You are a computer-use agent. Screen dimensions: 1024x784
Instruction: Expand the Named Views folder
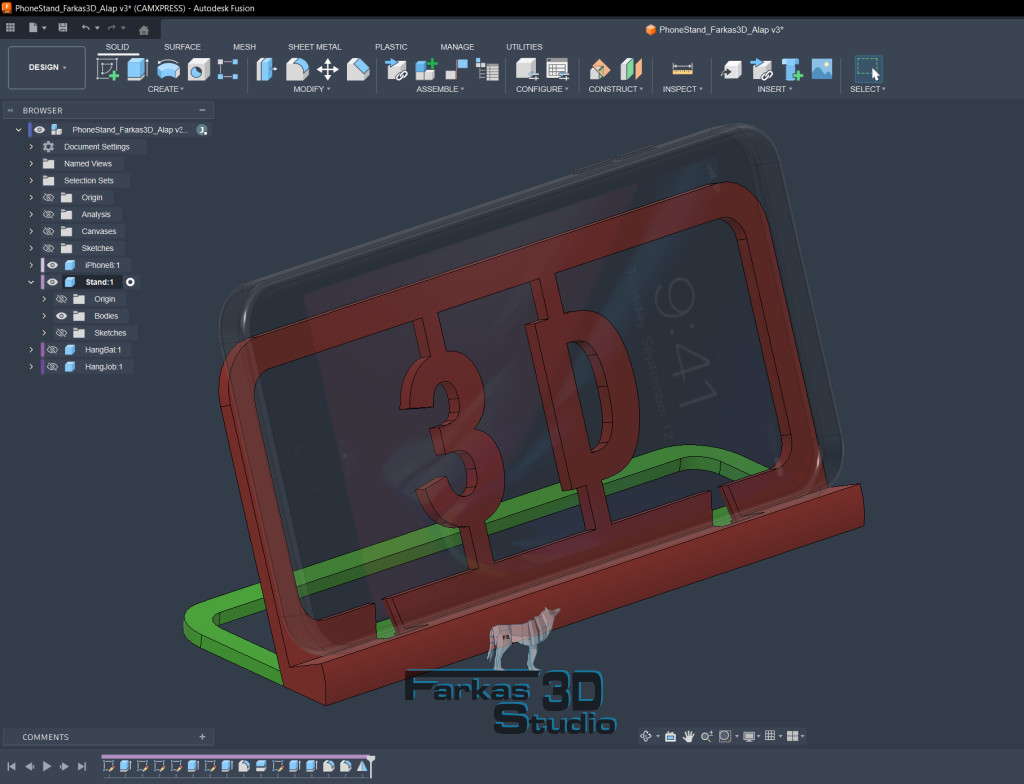[31, 164]
